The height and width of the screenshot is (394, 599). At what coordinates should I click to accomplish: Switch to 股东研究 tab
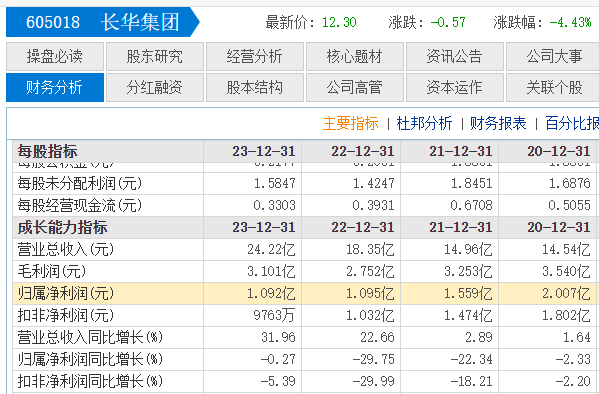155,57
